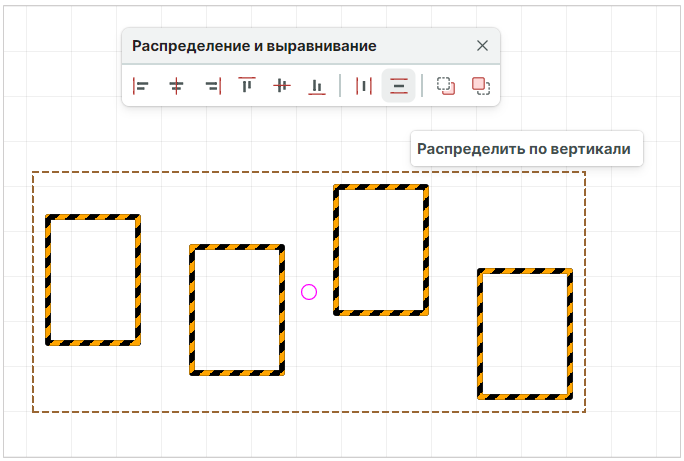Image resolution: width=684 pixels, height=461 pixels.
Task: Select the align bottom edges icon
Action: pyautogui.click(x=317, y=85)
